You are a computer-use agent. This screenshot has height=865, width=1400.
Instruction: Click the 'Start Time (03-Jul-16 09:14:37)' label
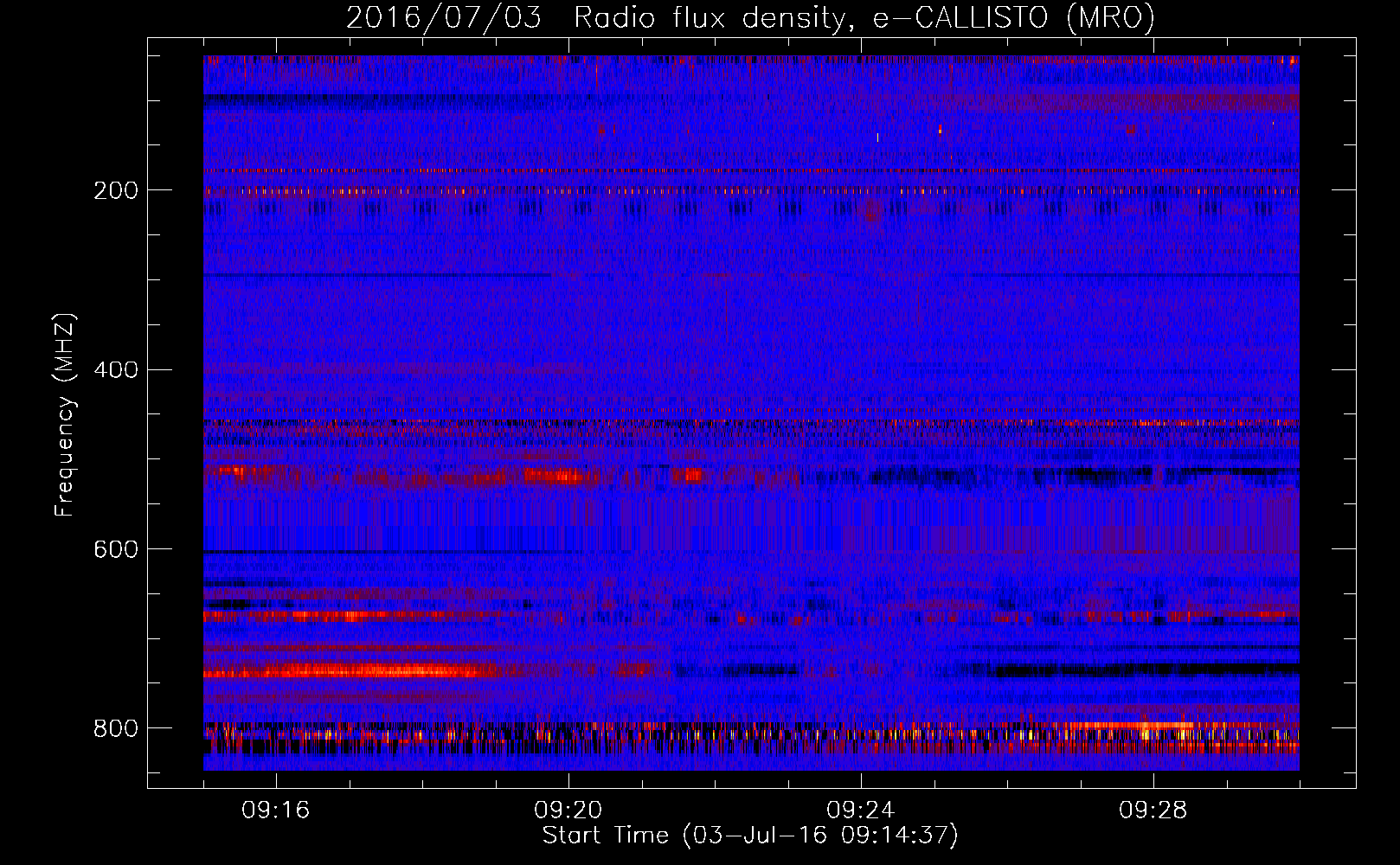click(x=750, y=836)
